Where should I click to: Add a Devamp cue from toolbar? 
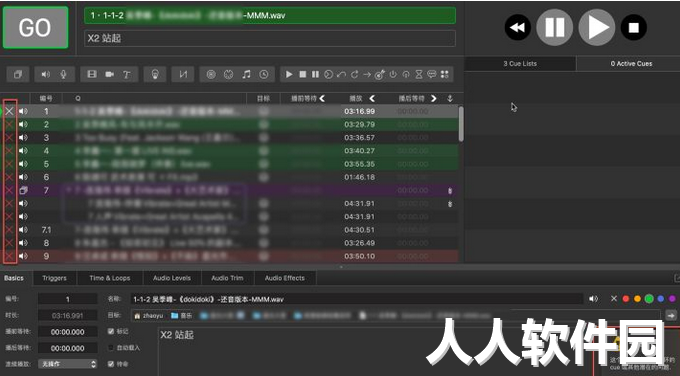(354, 75)
